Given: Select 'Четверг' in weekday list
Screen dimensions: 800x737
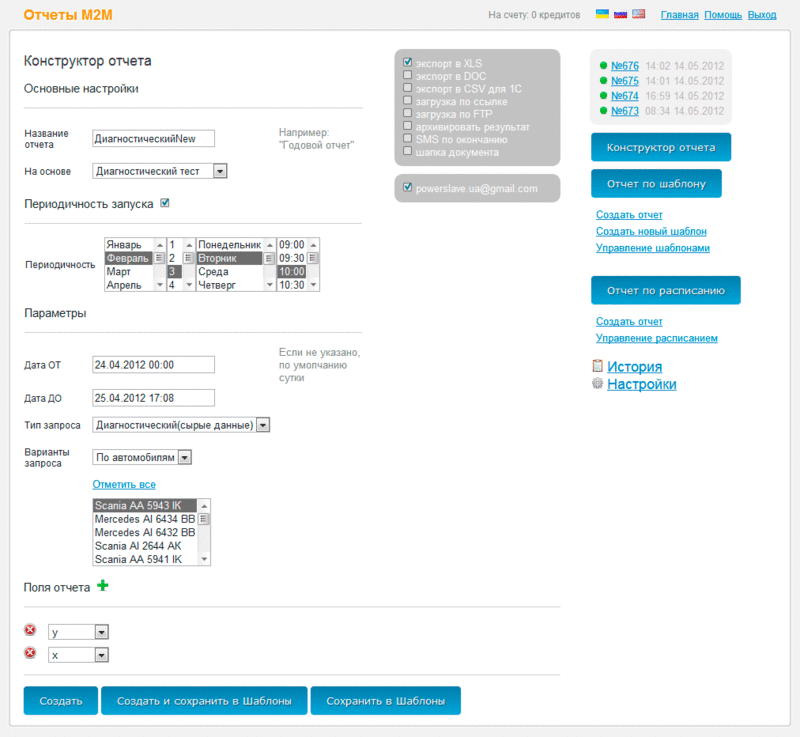Looking at the screenshot, I should pos(230,285).
